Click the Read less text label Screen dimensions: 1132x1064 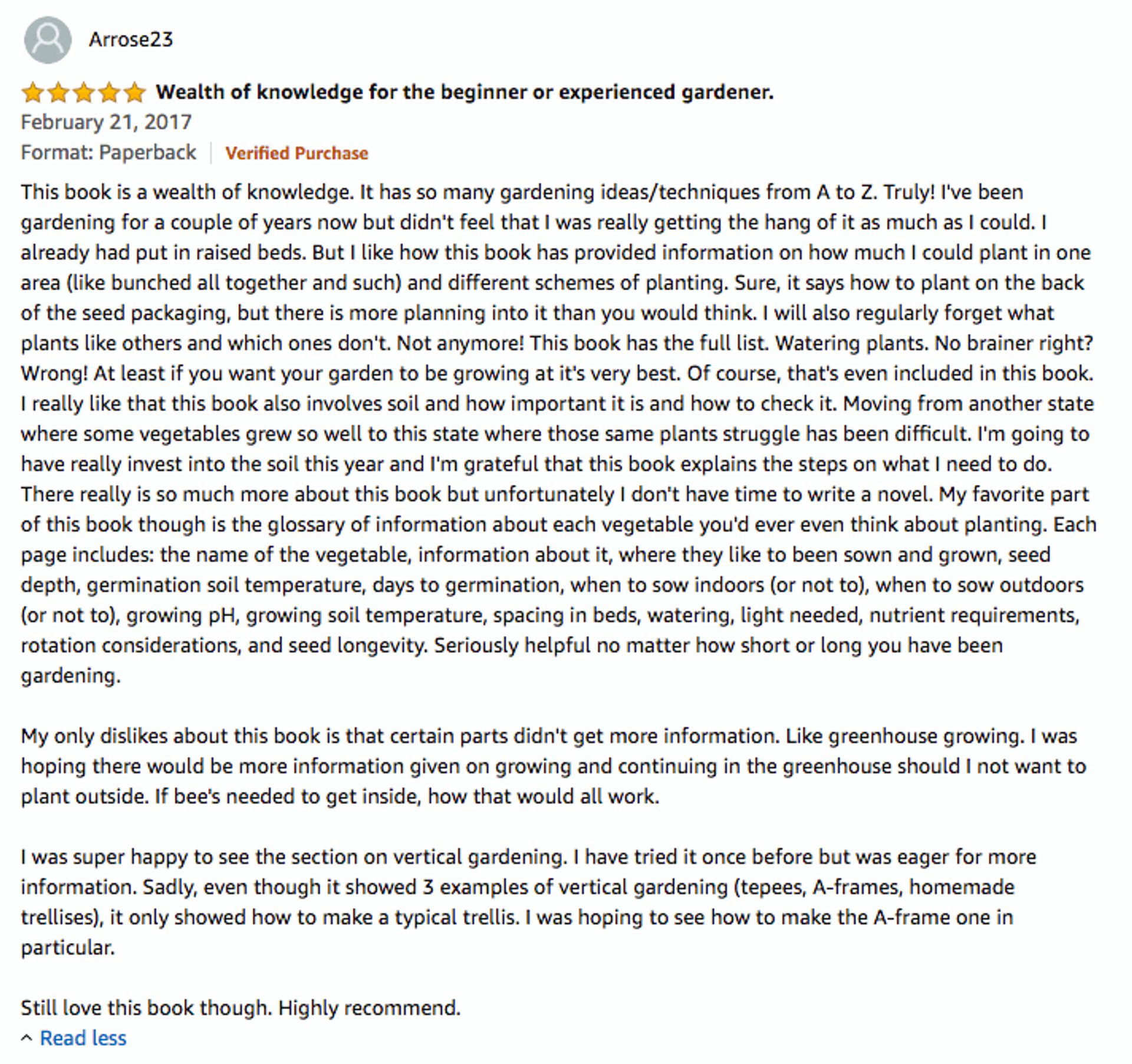[x=83, y=1037]
